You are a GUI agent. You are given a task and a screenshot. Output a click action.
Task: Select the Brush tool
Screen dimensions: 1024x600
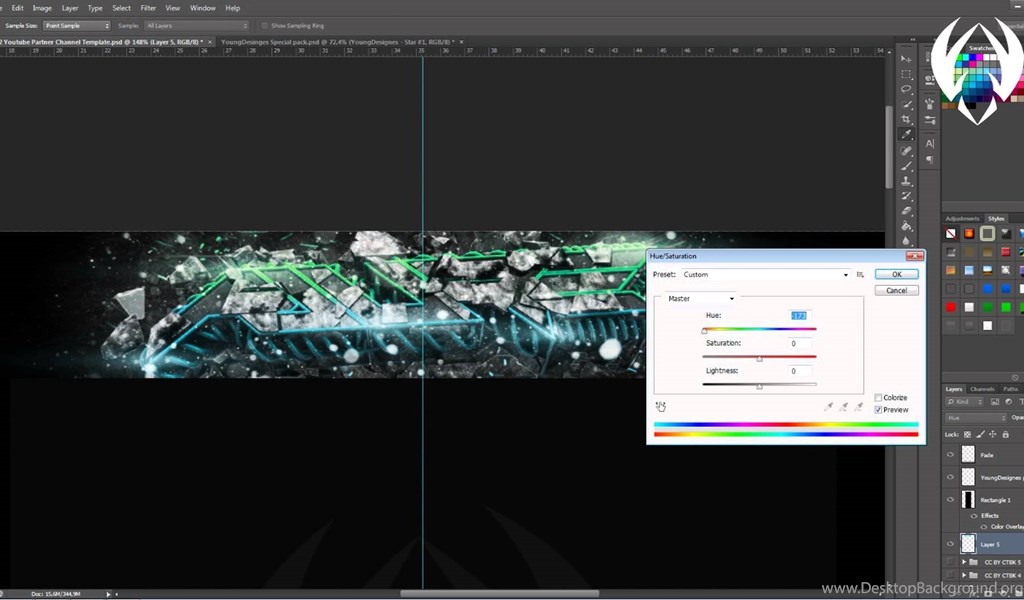click(x=906, y=166)
